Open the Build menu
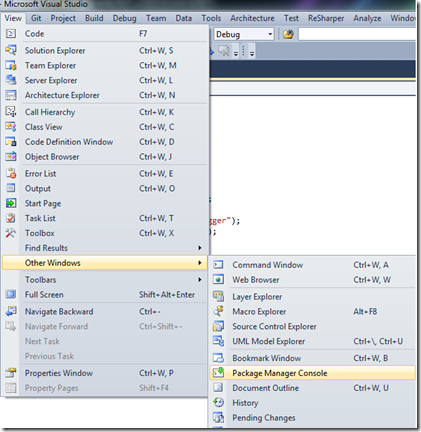 94,18
